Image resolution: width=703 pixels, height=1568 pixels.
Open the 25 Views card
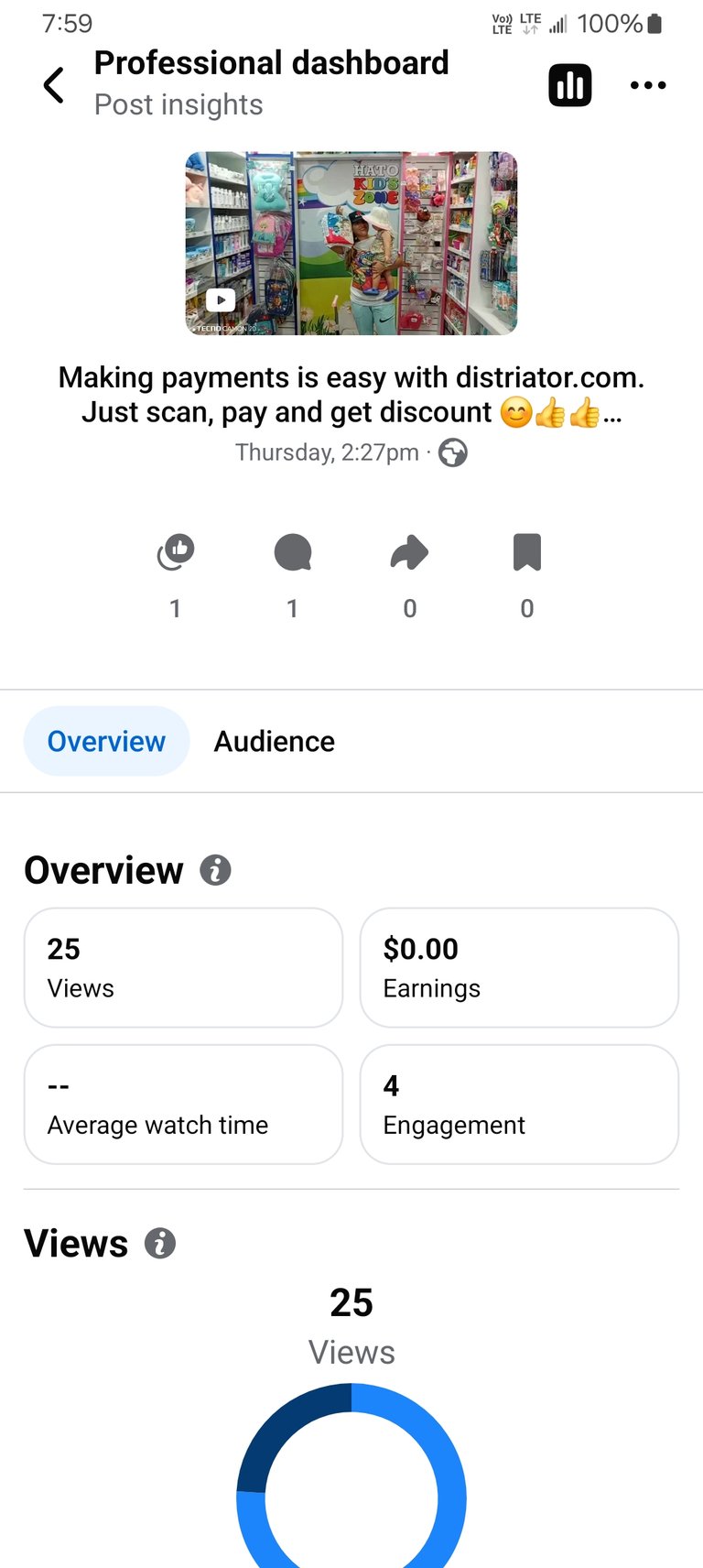coord(183,967)
